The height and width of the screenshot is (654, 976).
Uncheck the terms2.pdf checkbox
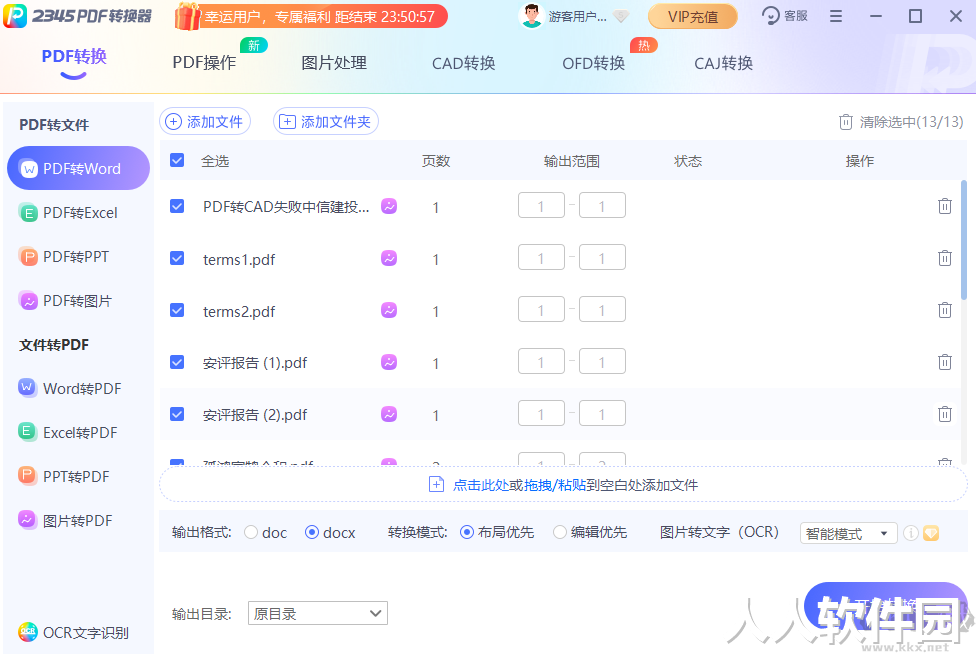[177, 310]
